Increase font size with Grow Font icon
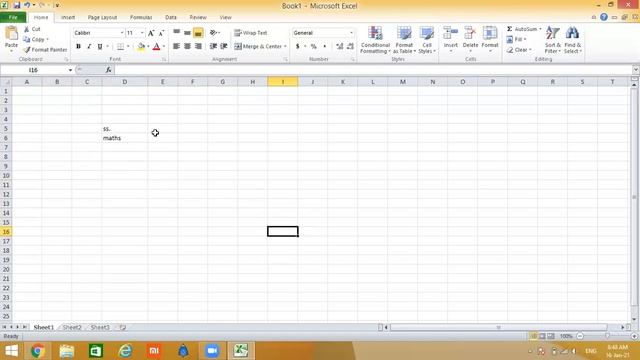The height and width of the screenshot is (360, 640). 151,33
